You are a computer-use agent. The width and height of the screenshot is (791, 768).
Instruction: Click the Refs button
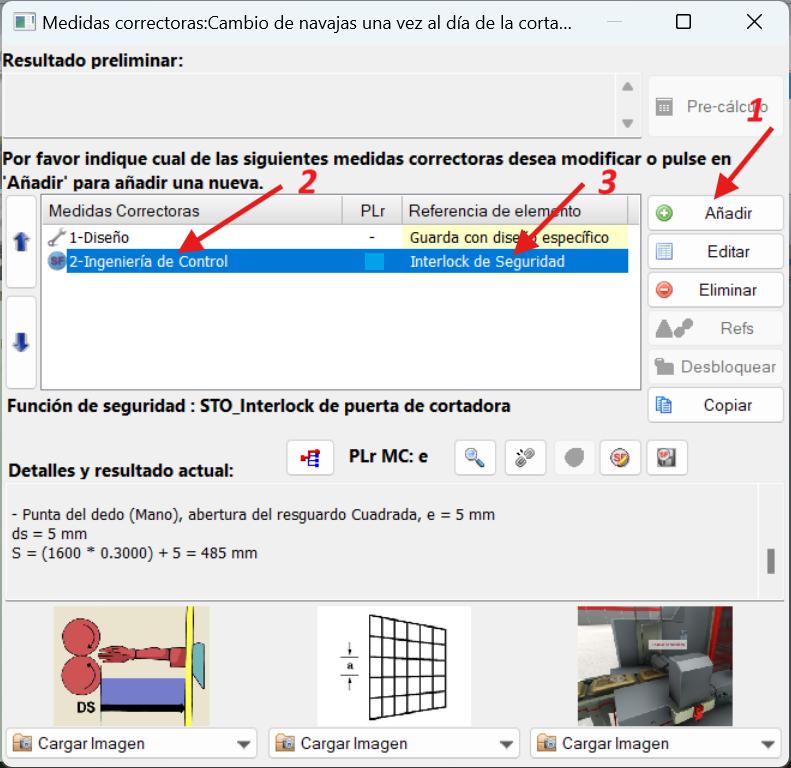pyautogui.click(x=715, y=328)
